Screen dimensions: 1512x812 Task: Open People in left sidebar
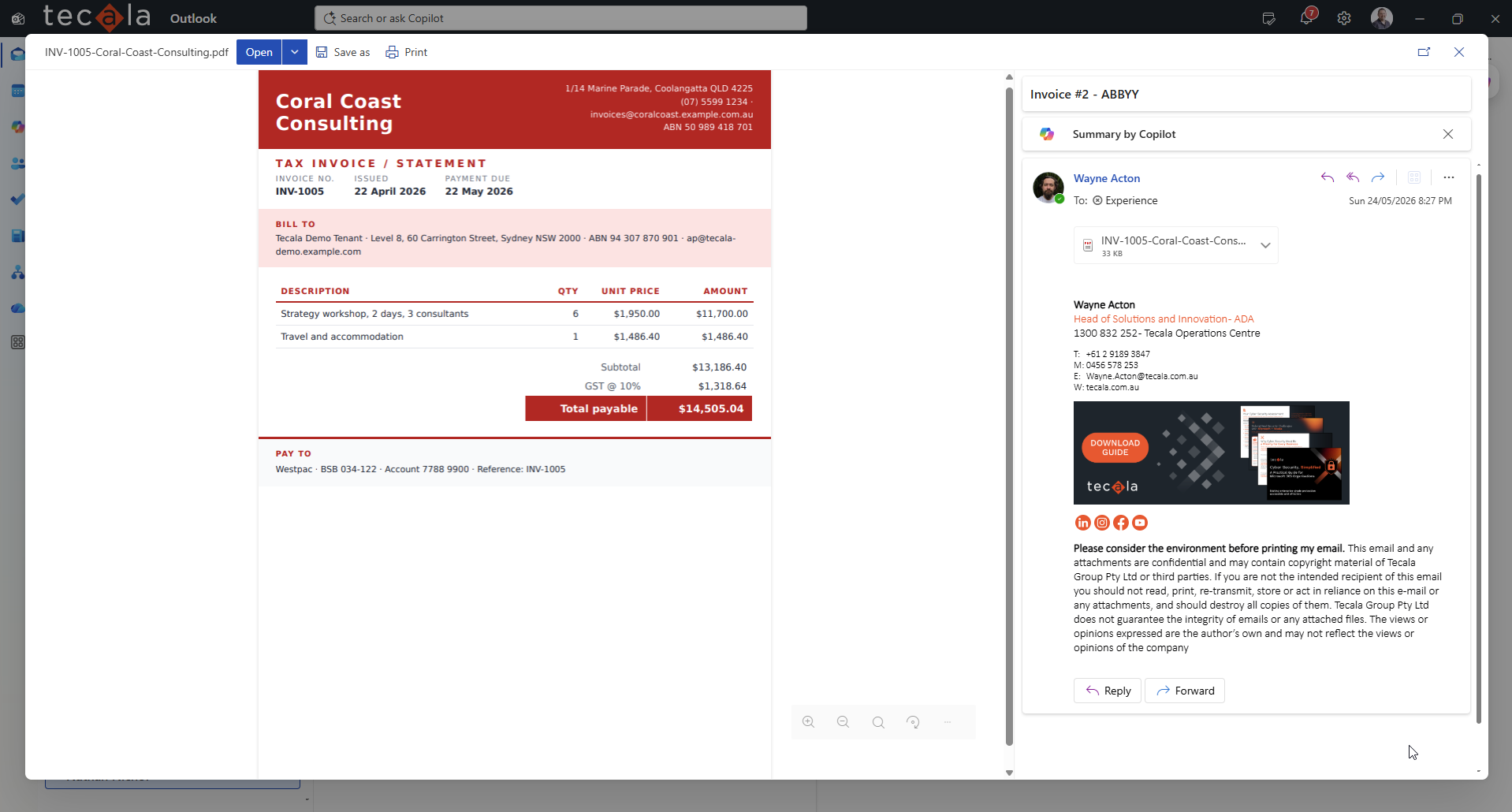pos(17,163)
